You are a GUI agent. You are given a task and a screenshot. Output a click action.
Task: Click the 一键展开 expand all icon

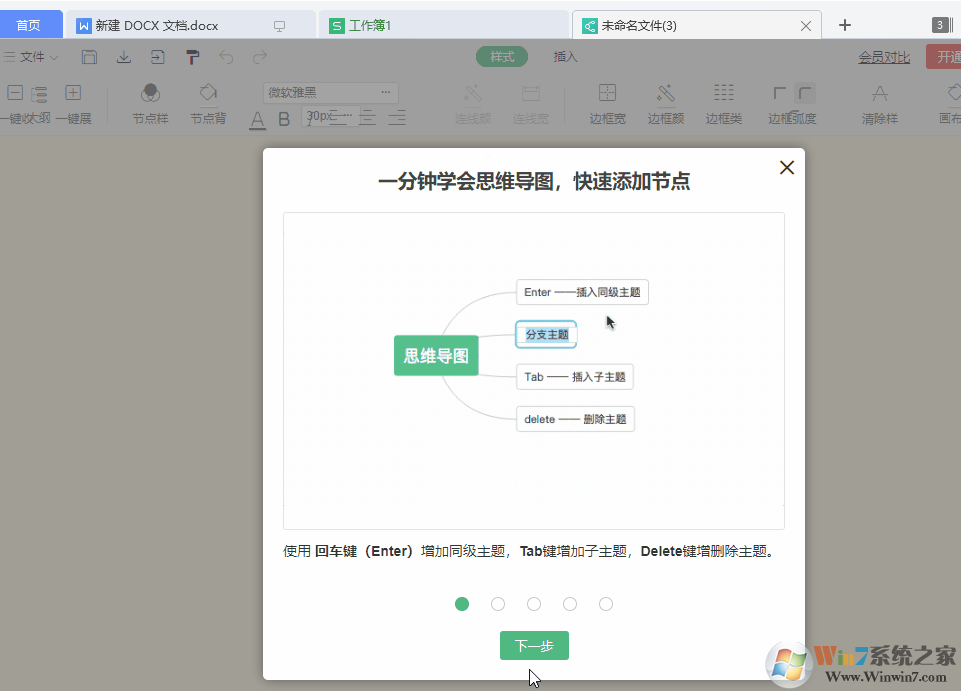[72, 104]
